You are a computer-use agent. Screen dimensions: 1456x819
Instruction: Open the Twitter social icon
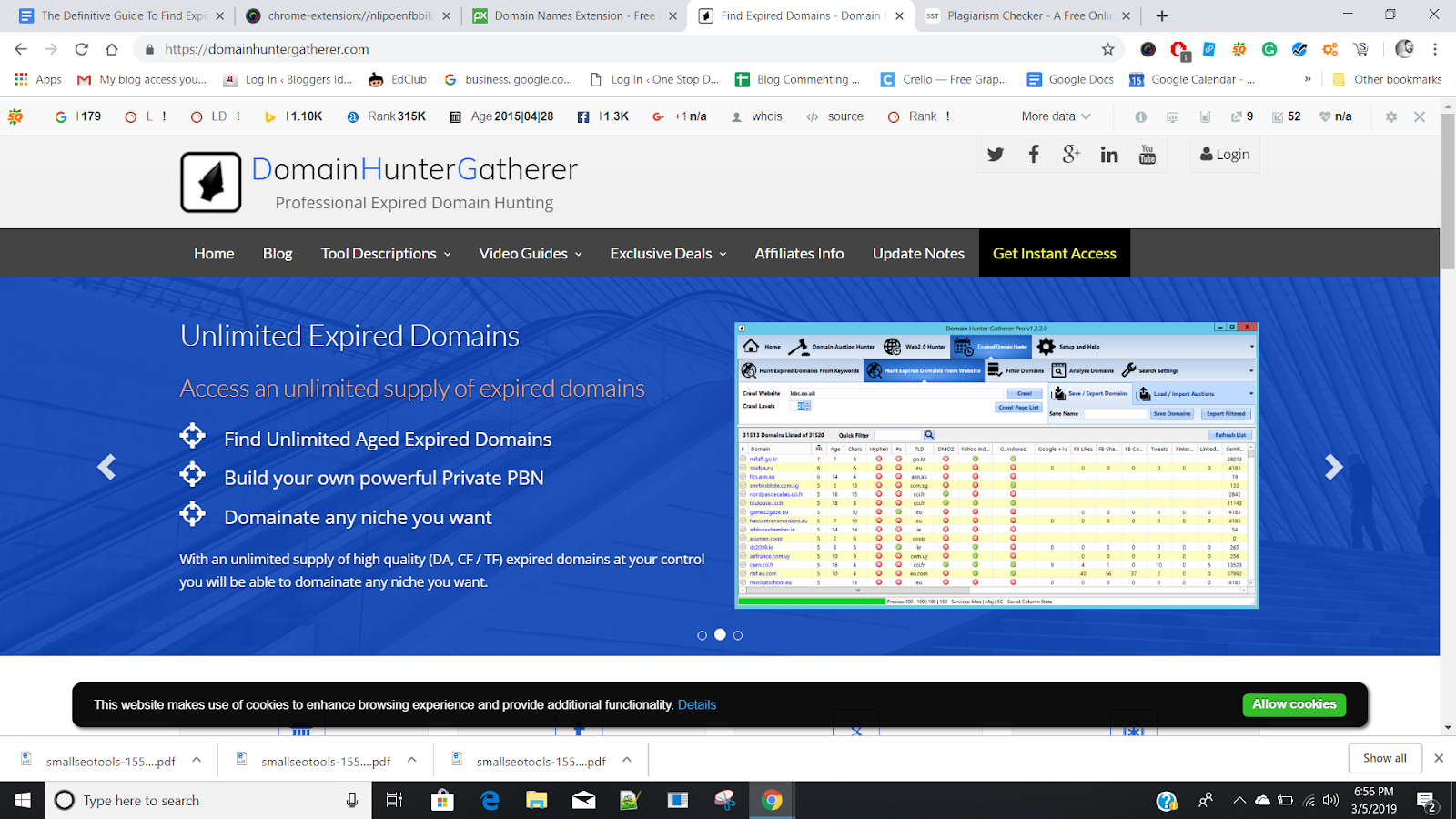coord(996,155)
